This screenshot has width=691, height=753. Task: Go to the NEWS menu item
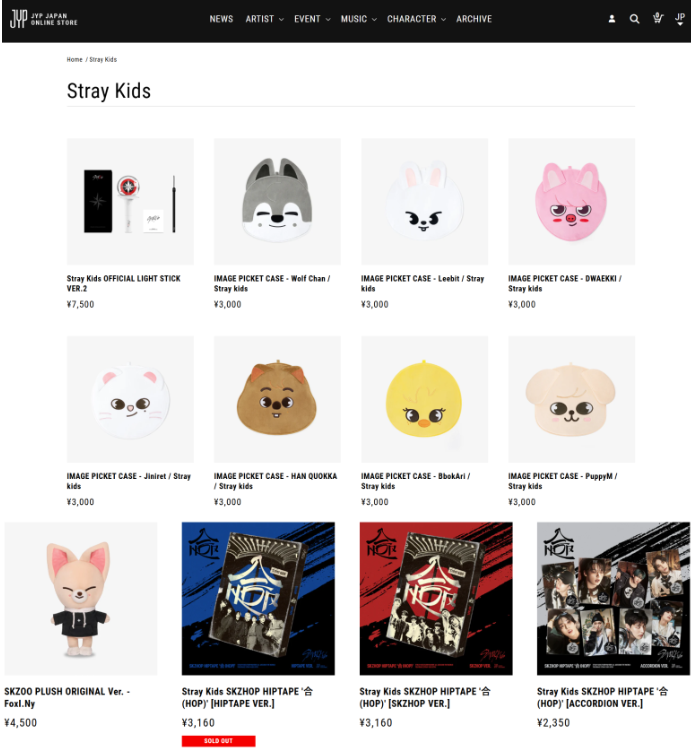[221, 19]
